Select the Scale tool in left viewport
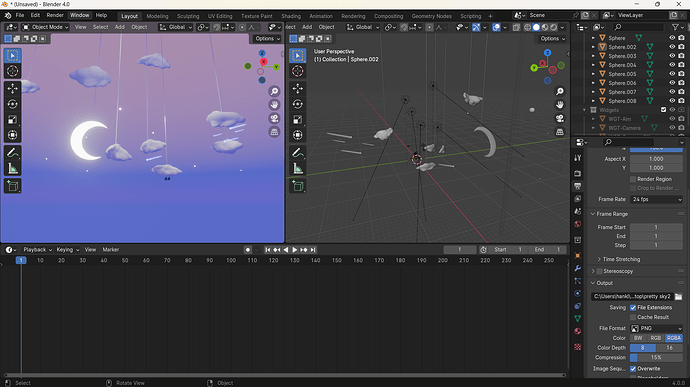The width and height of the screenshot is (690, 387). [12, 119]
